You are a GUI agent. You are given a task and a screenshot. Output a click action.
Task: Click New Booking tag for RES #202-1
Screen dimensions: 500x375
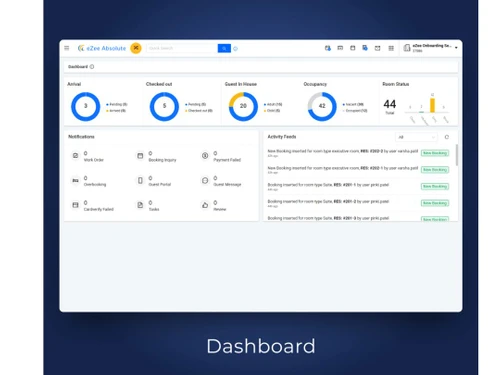435,170
